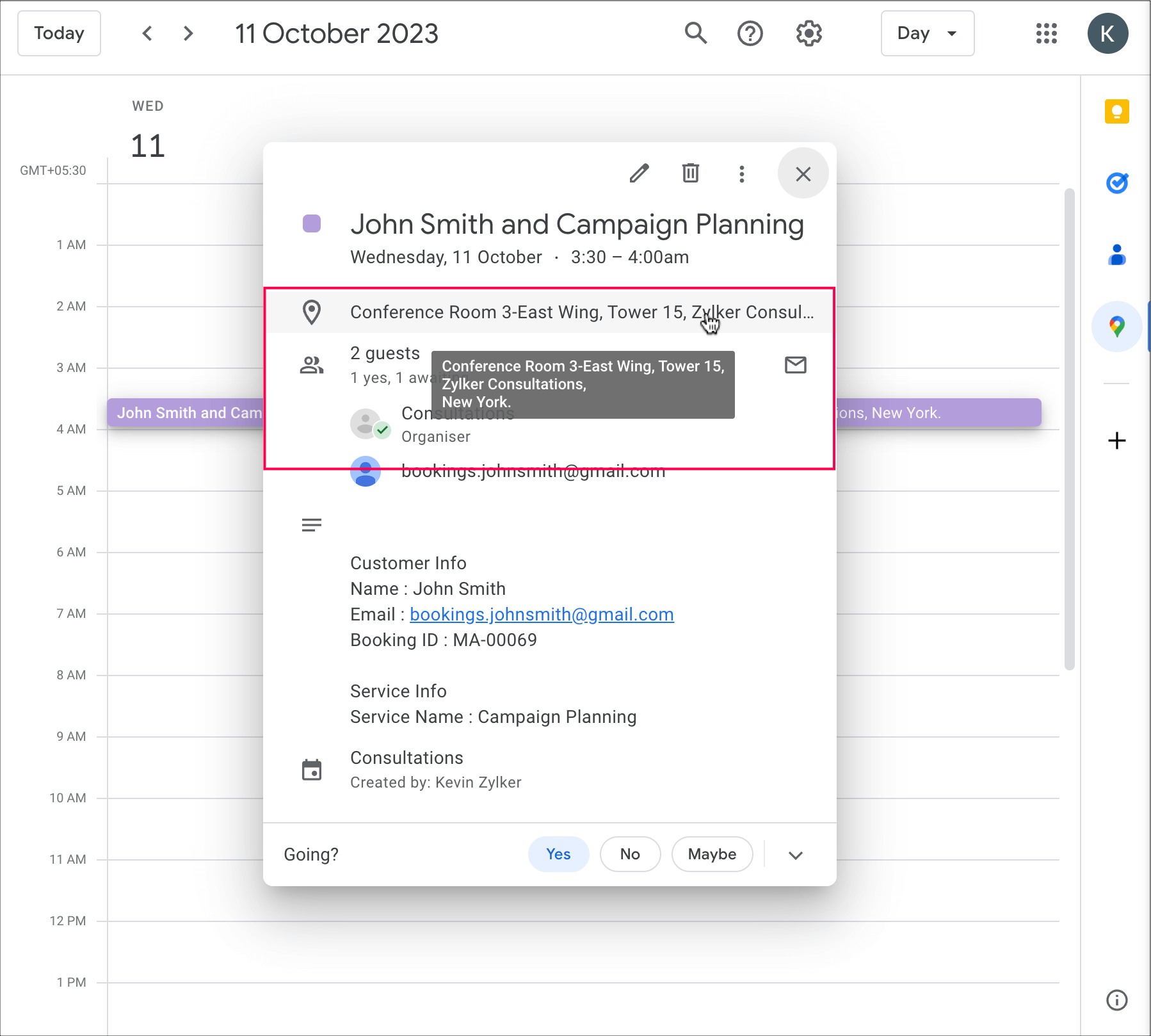Delete event with trash icon
1151x1036 pixels.
(691, 174)
